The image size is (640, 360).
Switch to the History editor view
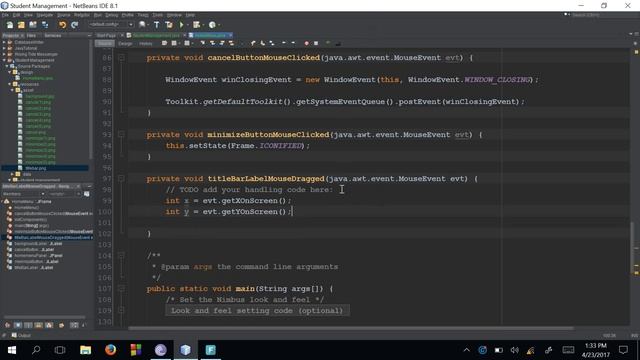[146, 43]
